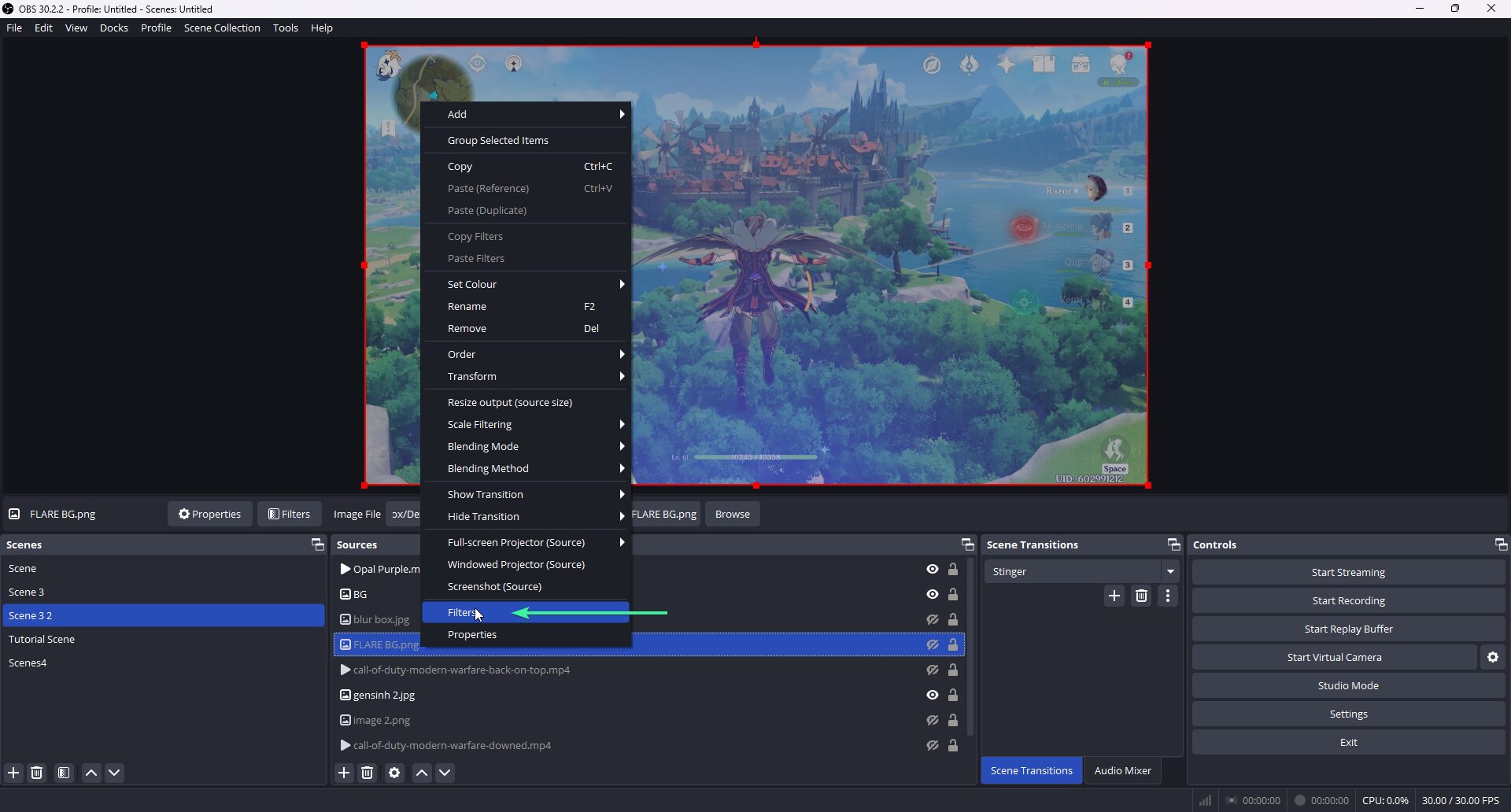1511x812 pixels.
Task: Click the Sources list scrollbar
Action: [970, 647]
